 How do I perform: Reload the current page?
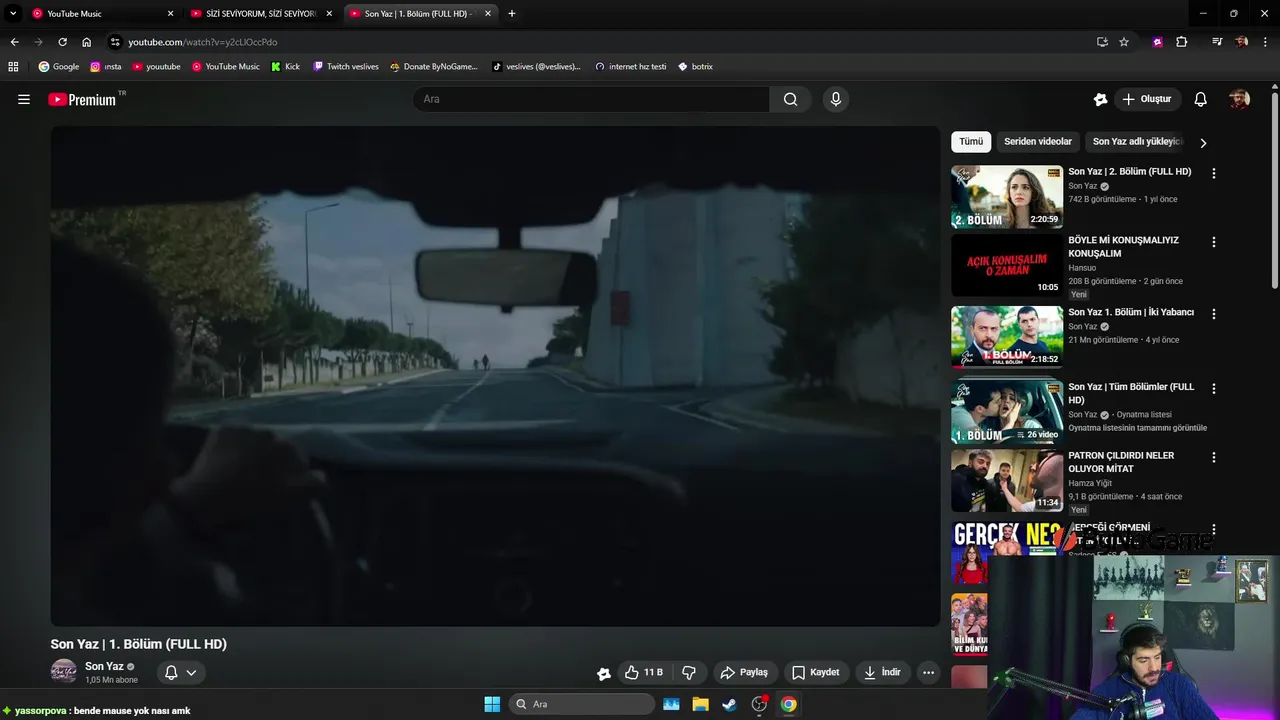click(62, 42)
